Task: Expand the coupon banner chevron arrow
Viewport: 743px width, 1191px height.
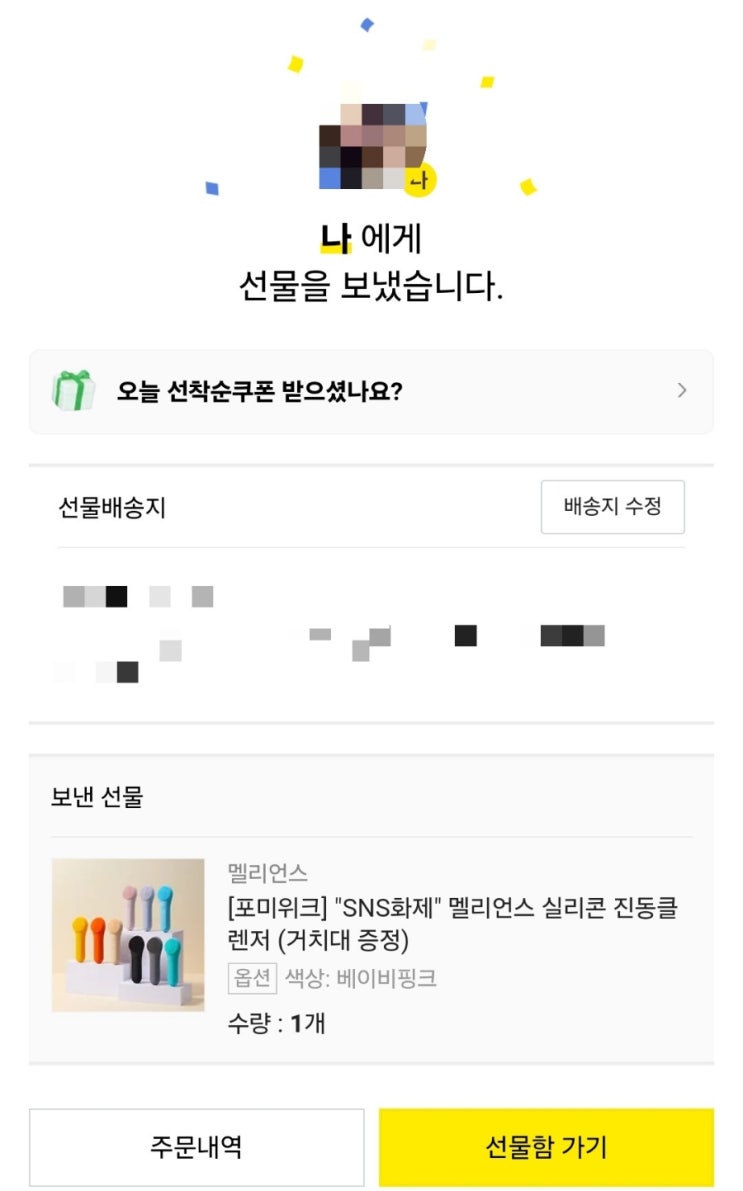Action: click(681, 390)
